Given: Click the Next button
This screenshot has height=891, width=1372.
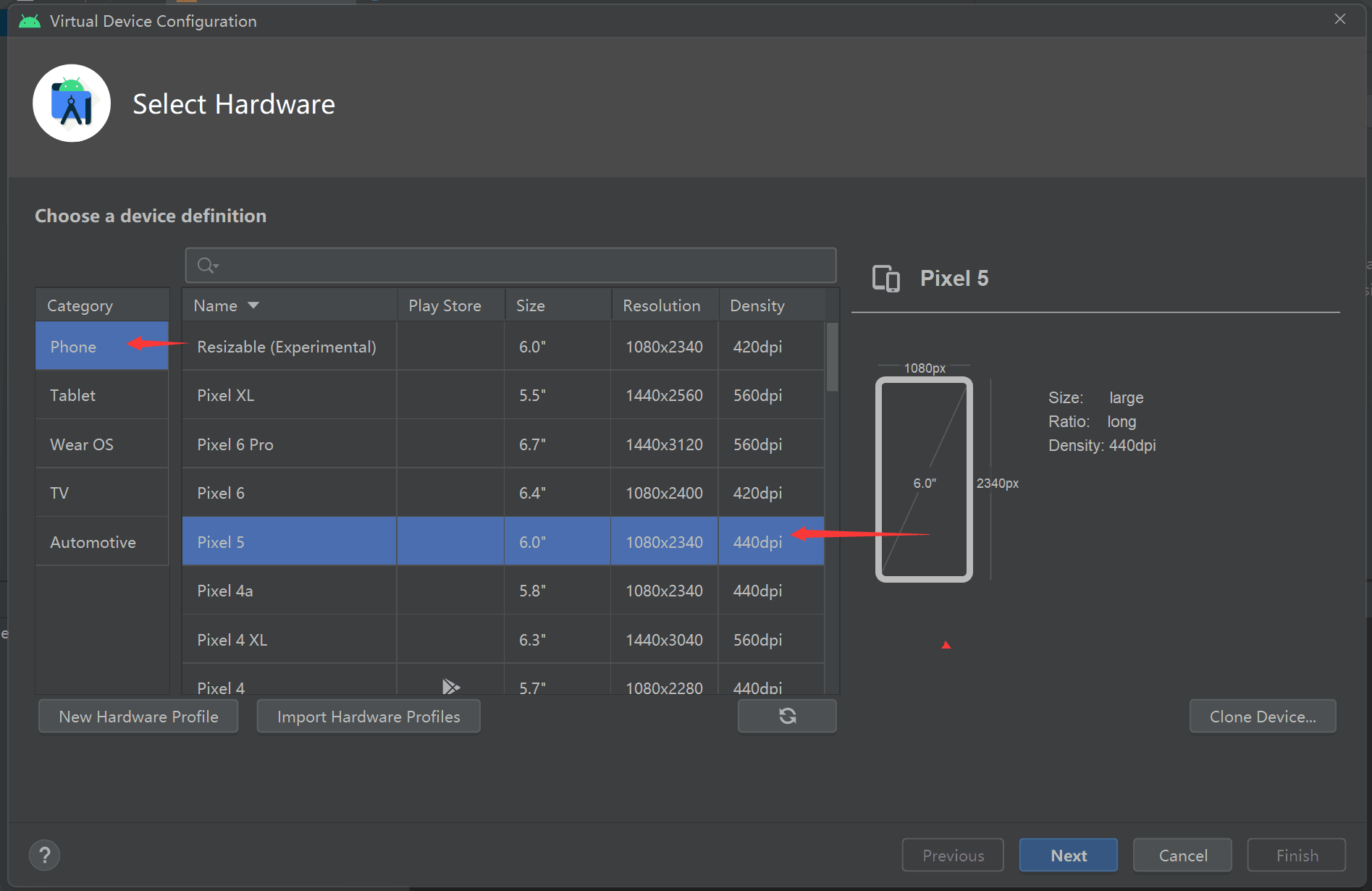Looking at the screenshot, I should coord(1069,856).
